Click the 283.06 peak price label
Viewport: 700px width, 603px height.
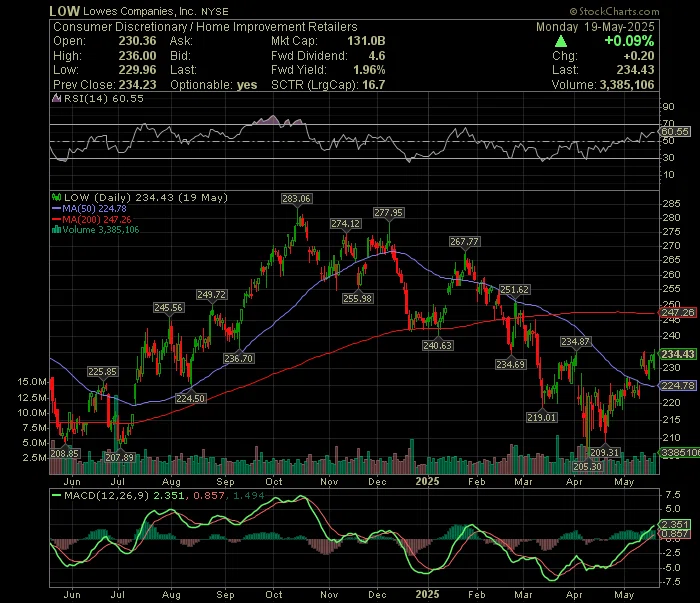click(296, 199)
